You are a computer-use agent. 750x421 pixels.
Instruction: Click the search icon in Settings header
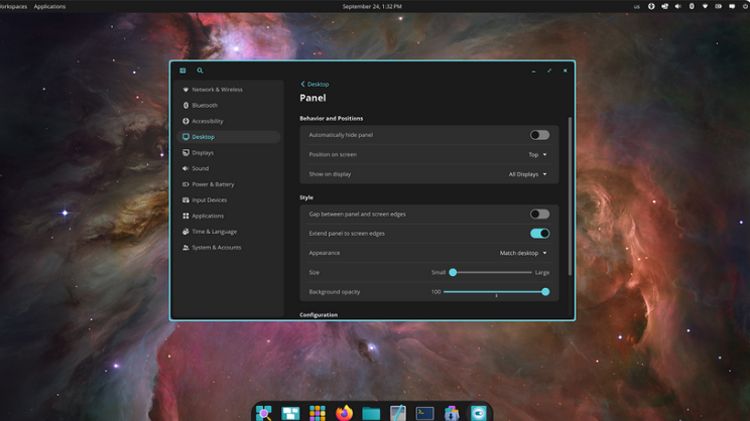coord(200,71)
